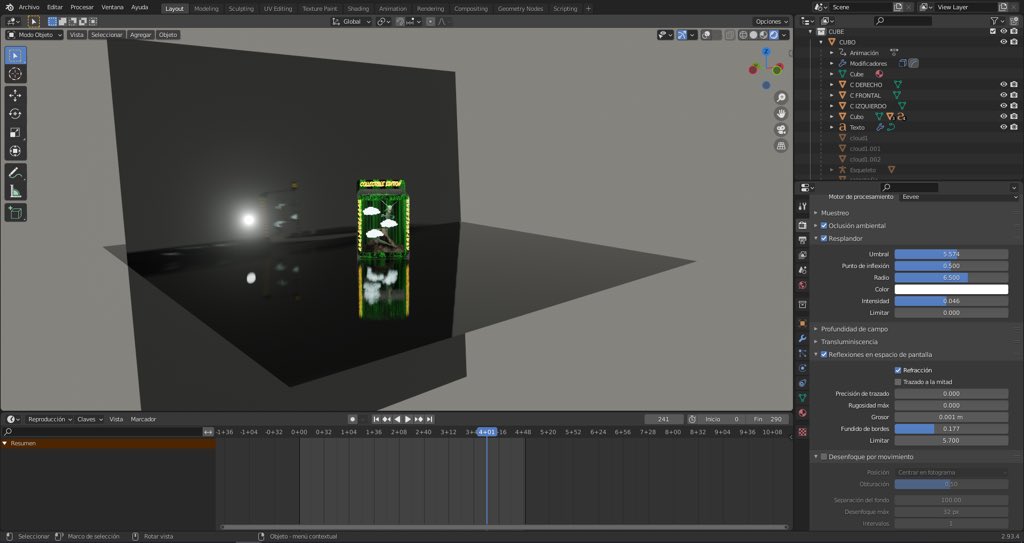The image size is (1024, 543).
Task: Open the Modifiers wrench properties tab
Action: click(803, 338)
